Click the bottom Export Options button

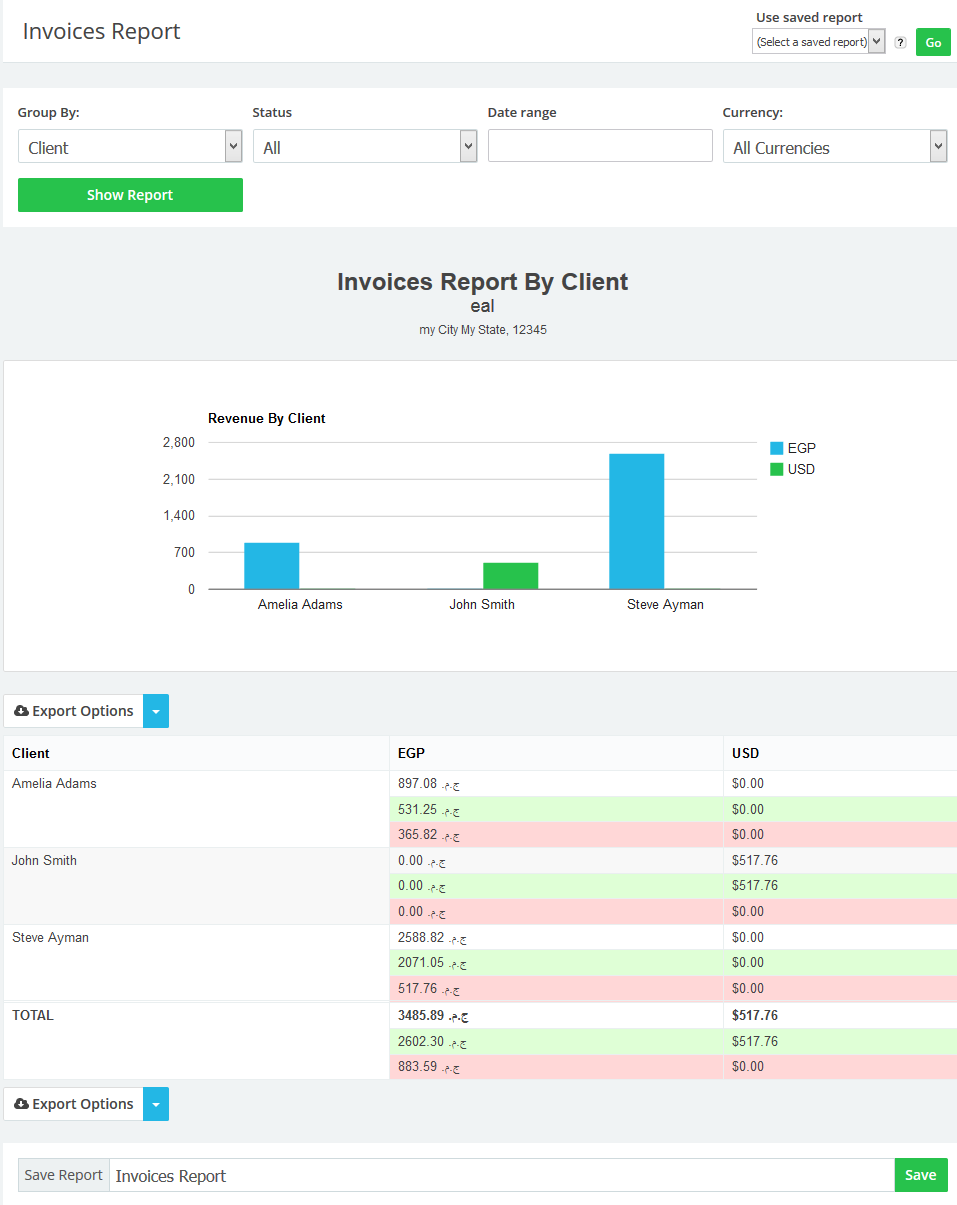coord(74,1104)
